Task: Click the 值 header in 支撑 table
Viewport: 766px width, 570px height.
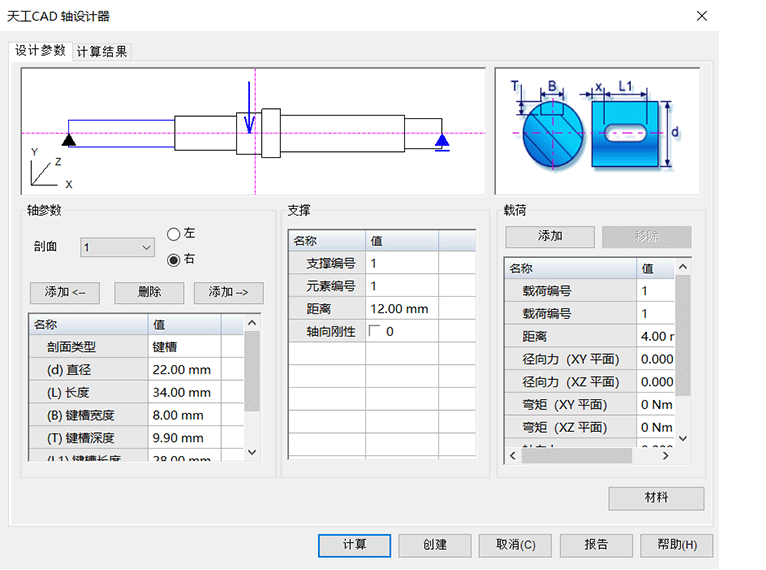Action: 402,241
